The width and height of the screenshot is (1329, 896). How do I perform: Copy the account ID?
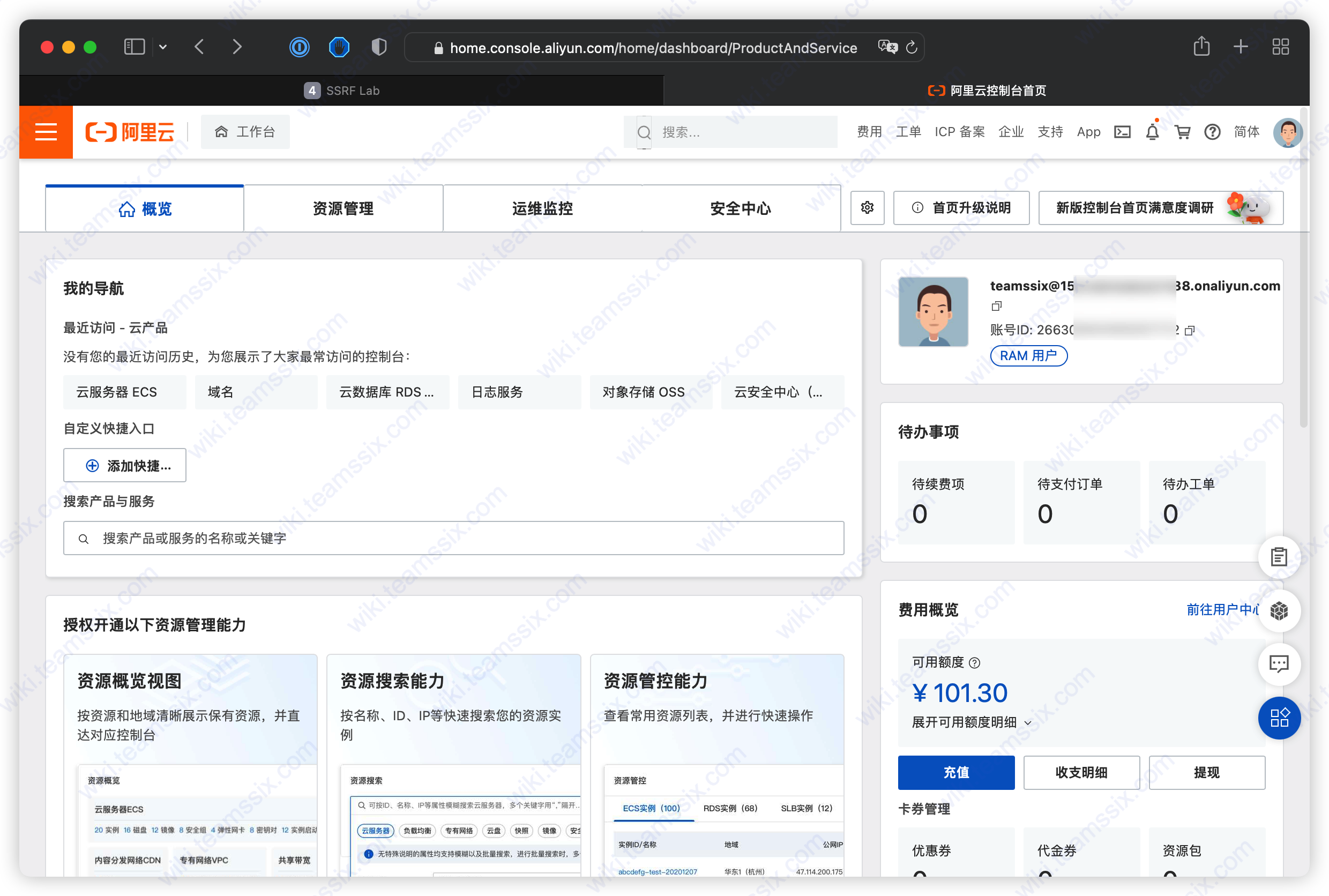[1190, 330]
